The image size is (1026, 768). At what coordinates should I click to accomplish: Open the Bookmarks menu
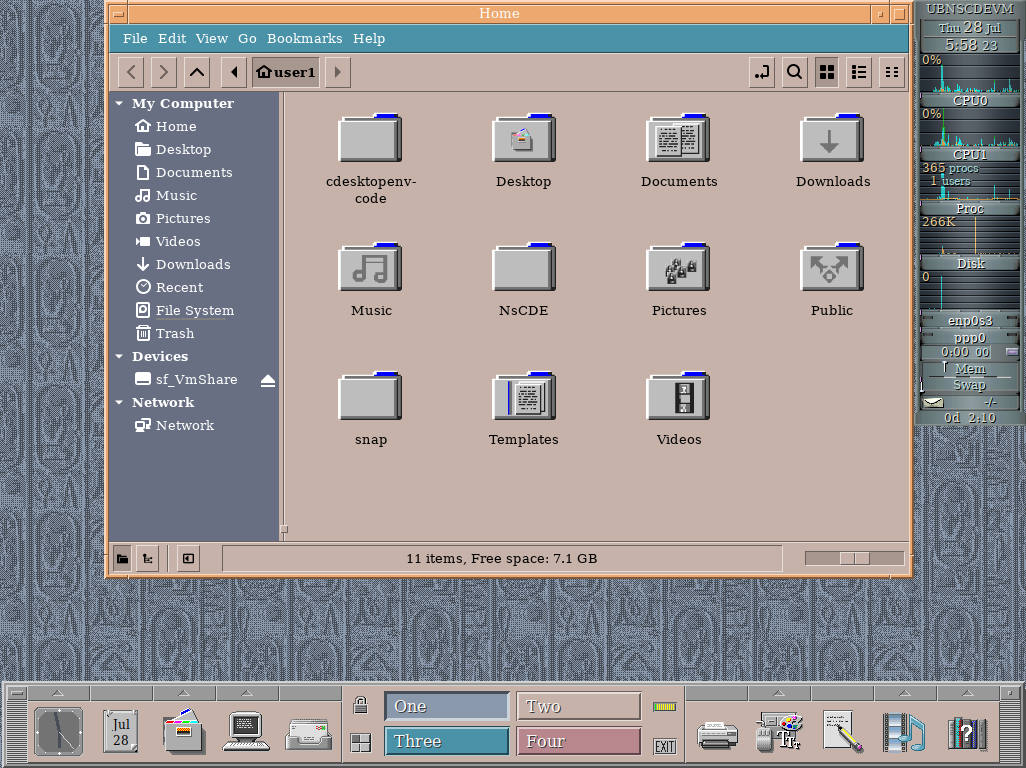click(304, 38)
